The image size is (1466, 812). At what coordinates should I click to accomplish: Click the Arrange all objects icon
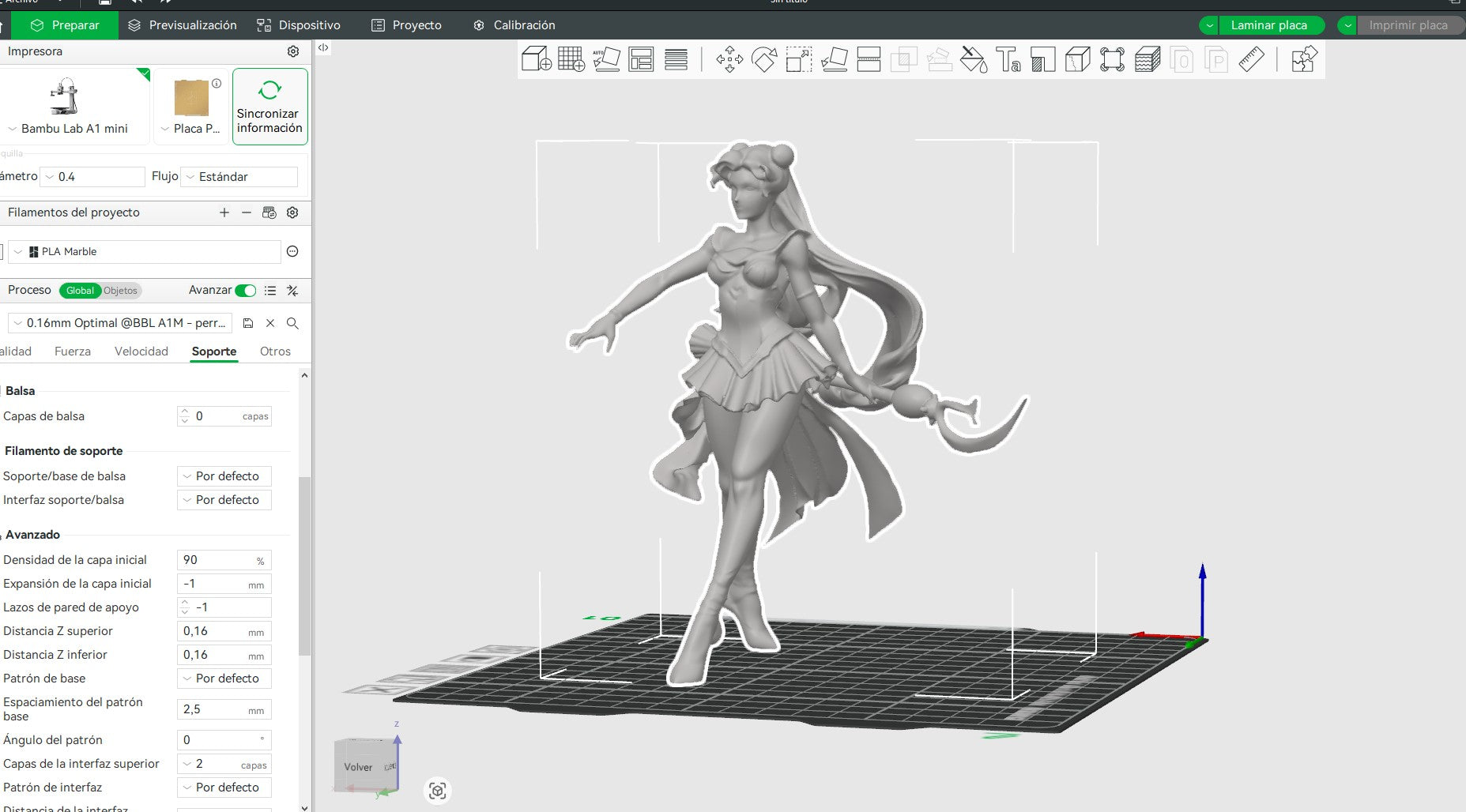(x=641, y=59)
